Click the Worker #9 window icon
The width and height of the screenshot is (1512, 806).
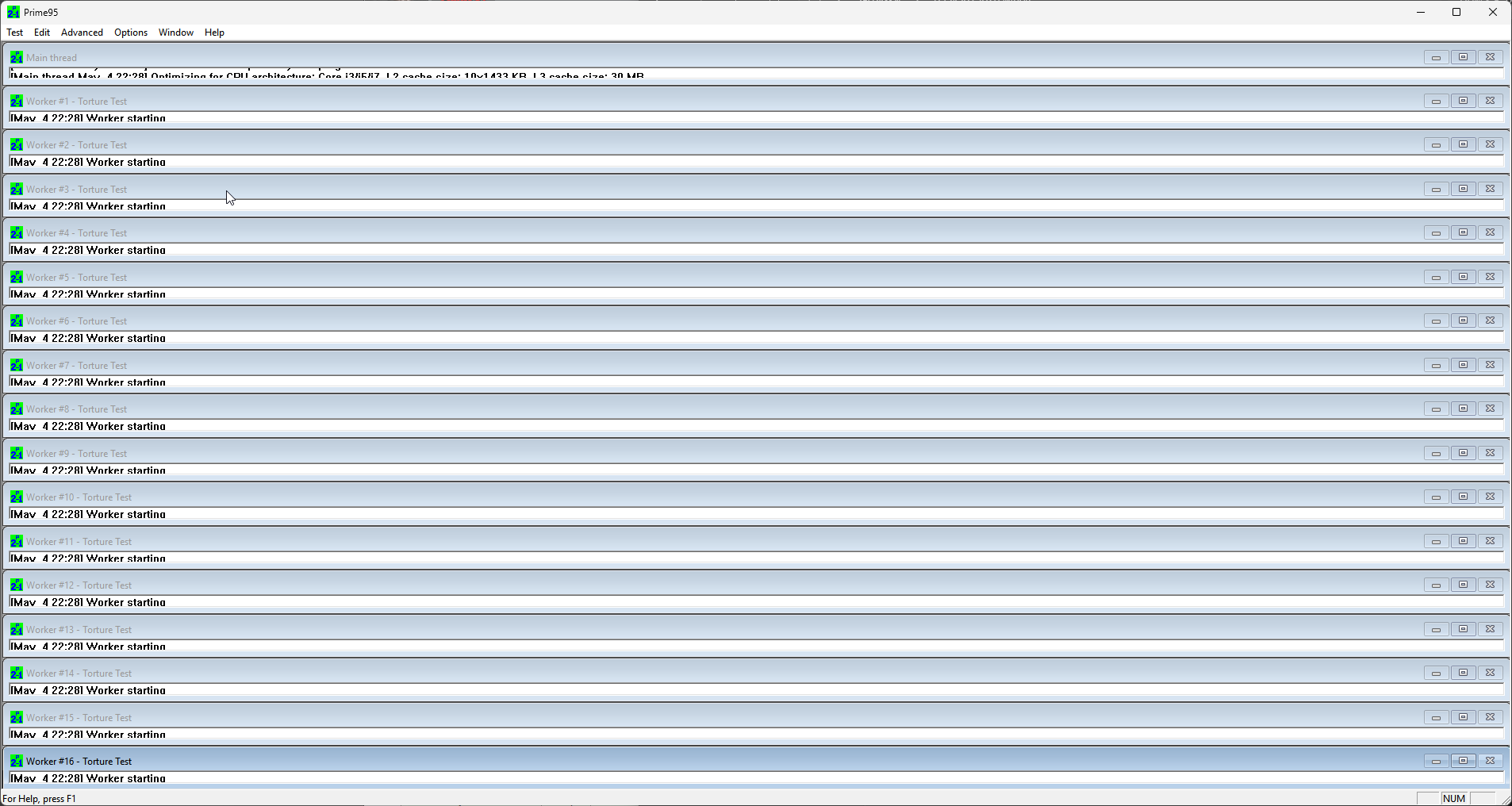[x=17, y=453]
